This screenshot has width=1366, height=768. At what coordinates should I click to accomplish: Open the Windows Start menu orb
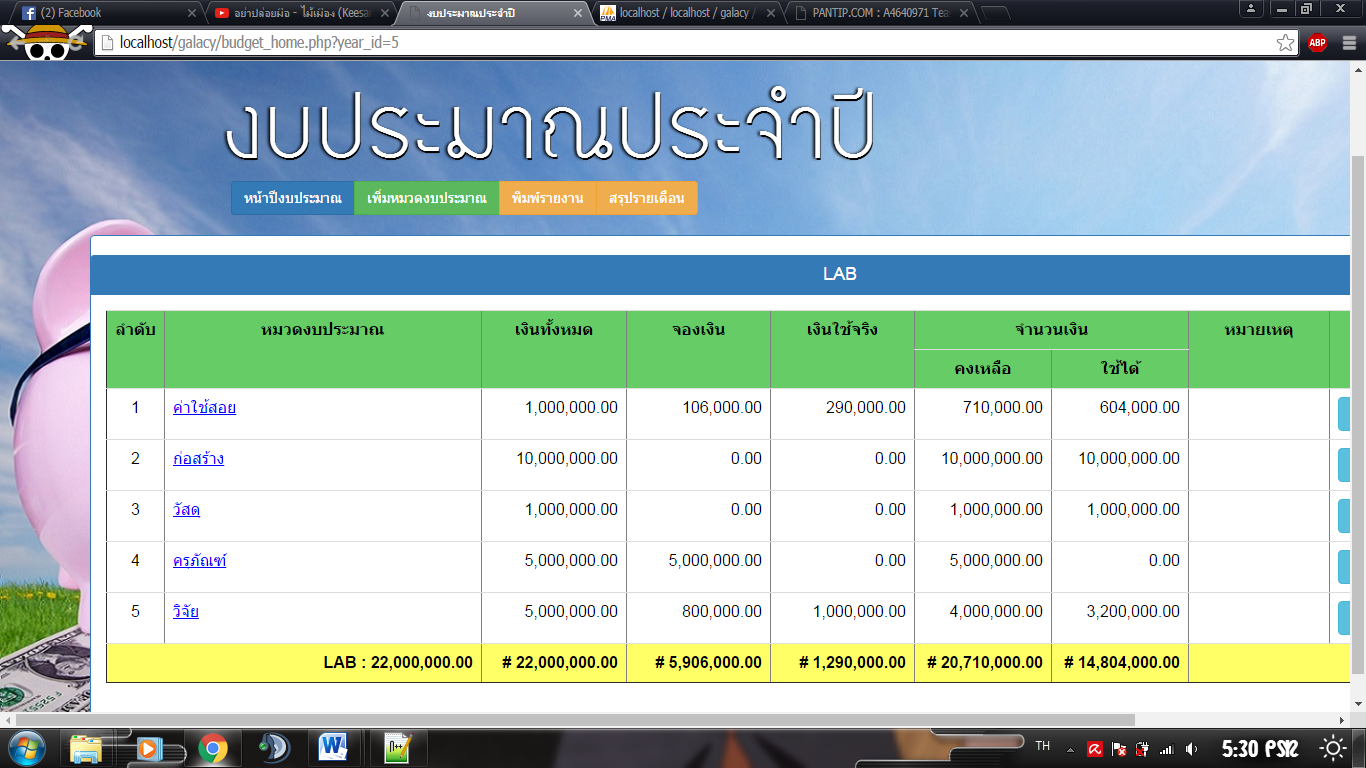pyautogui.click(x=27, y=748)
